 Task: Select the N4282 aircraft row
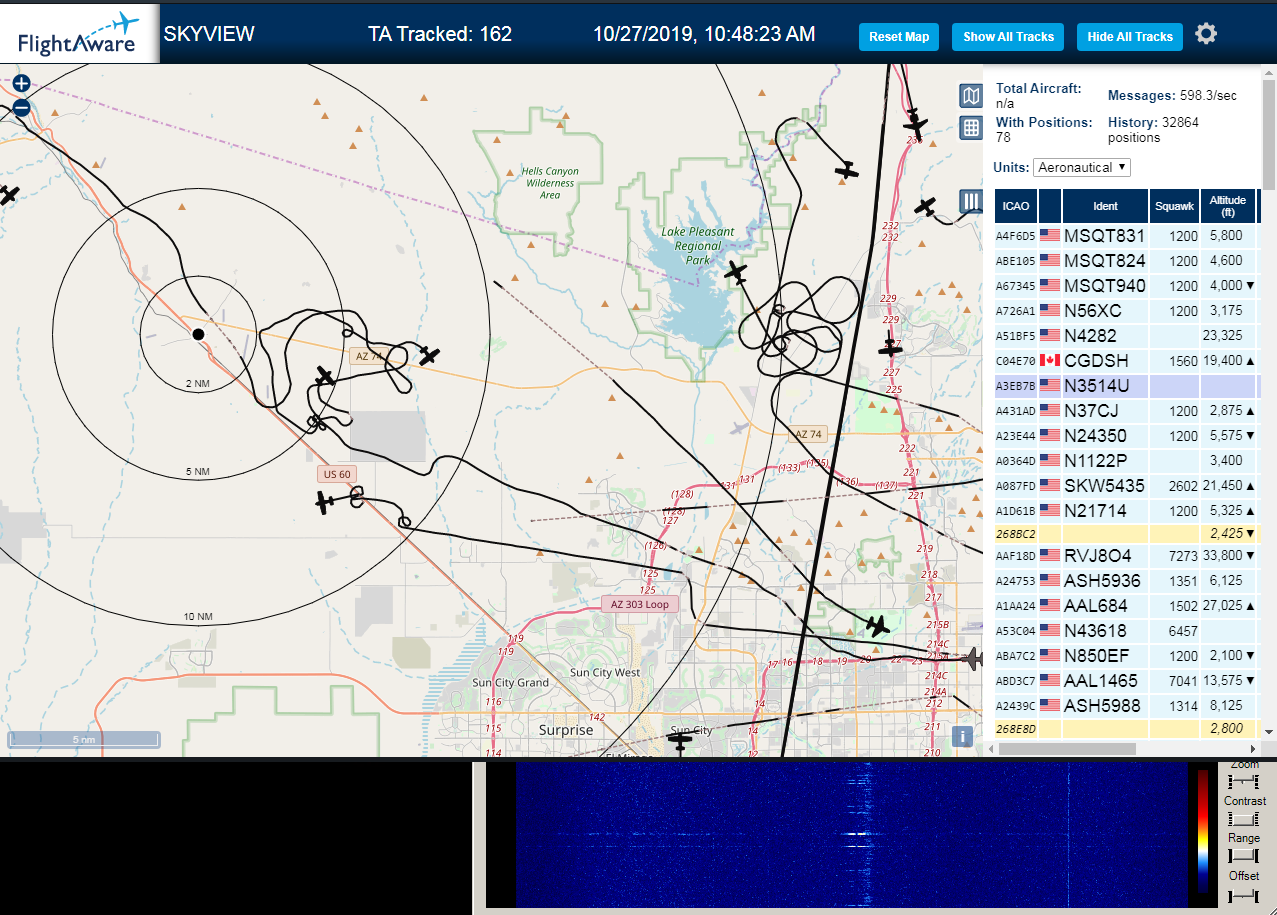pos(1126,336)
